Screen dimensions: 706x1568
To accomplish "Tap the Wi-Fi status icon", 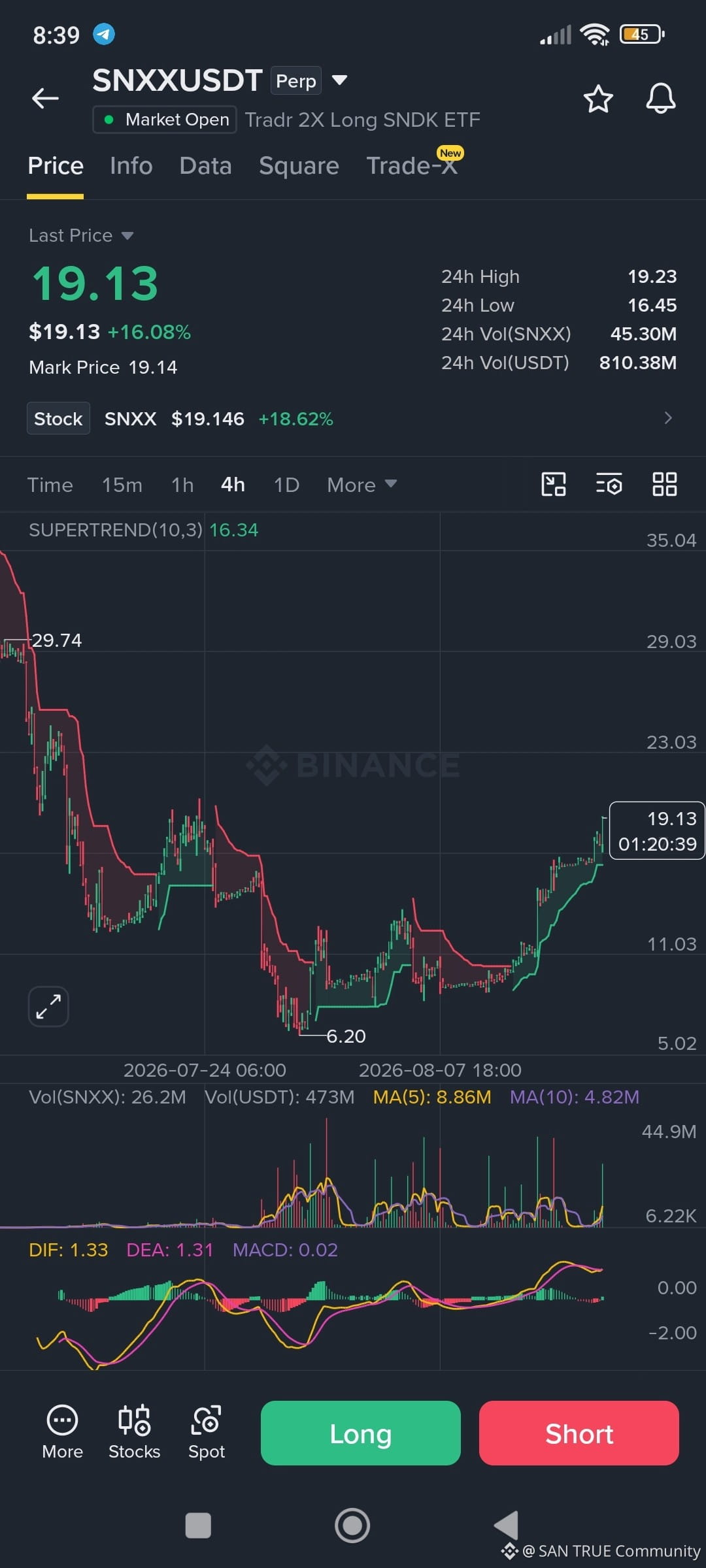I will tap(595, 34).
